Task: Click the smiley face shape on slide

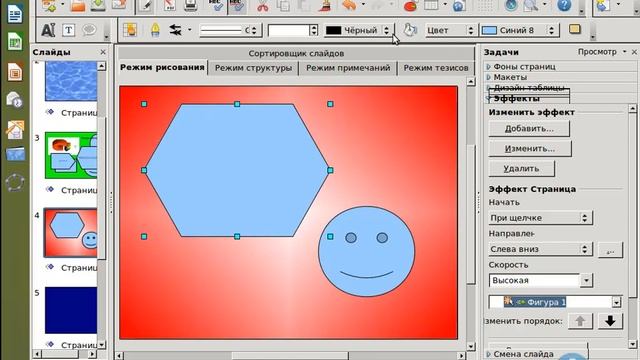Action: [x=366, y=251]
